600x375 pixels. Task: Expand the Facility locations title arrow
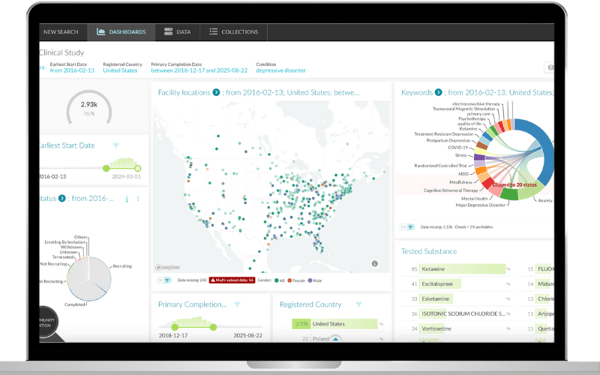(x=216, y=92)
